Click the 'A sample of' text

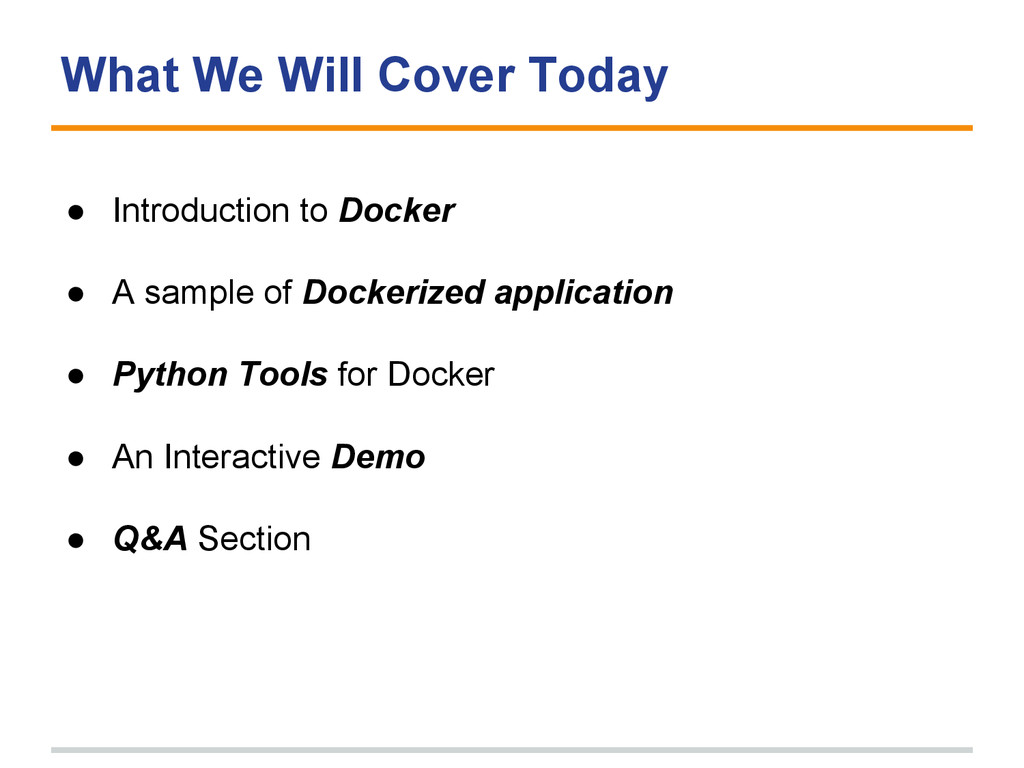point(202,293)
